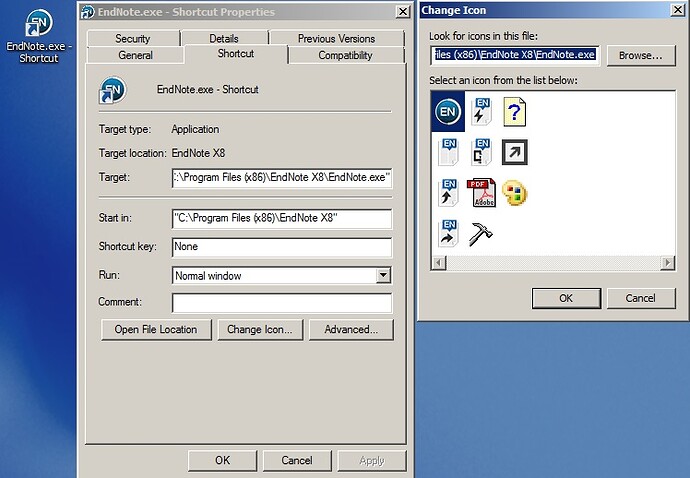Open the Run dropdown arrow
The height and width of the screenshot is (478, 690).
(383, 276)
